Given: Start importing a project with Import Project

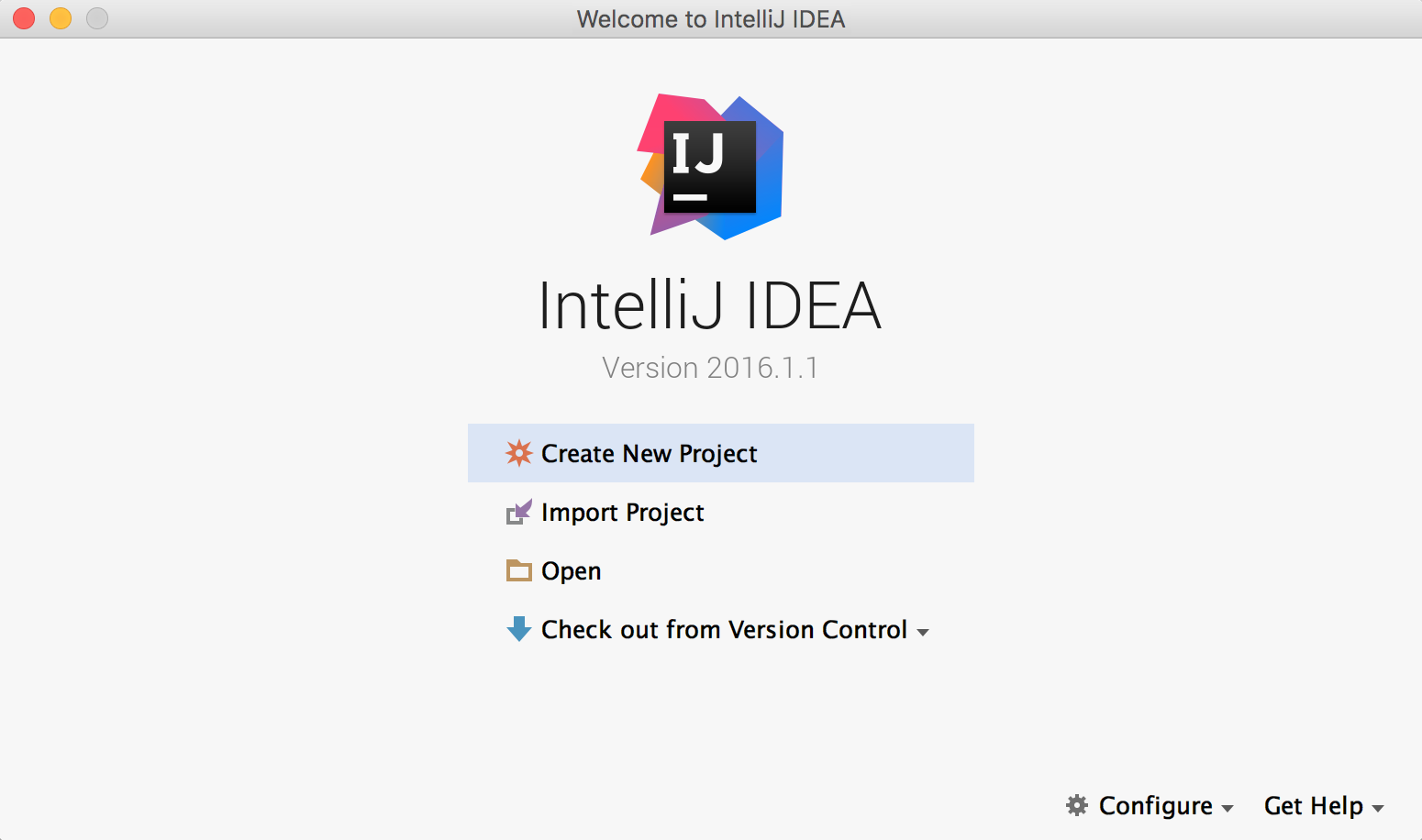Looking at the screenshot, I should click(x=622, y=512).
